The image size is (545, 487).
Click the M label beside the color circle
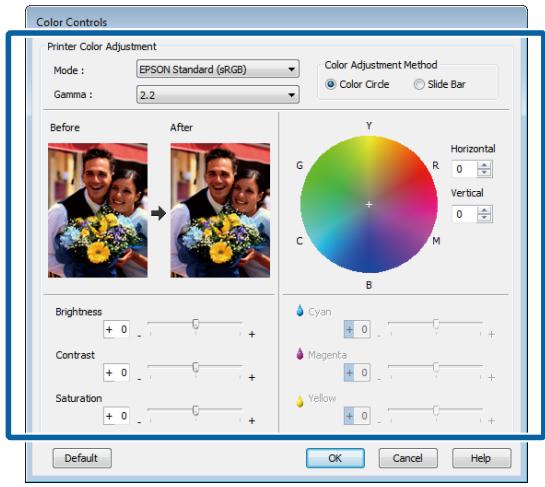tap(436, 241)
